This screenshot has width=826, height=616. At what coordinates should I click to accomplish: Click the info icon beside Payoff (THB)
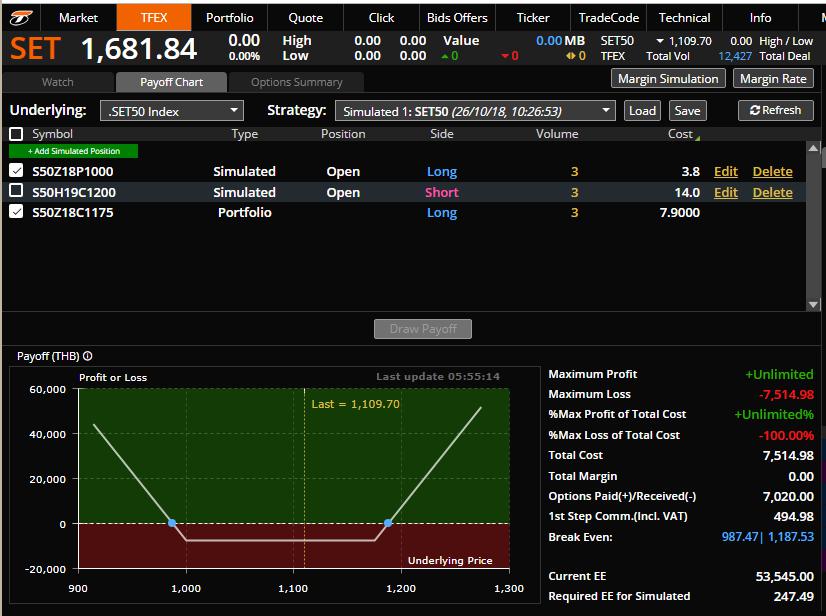87,356
